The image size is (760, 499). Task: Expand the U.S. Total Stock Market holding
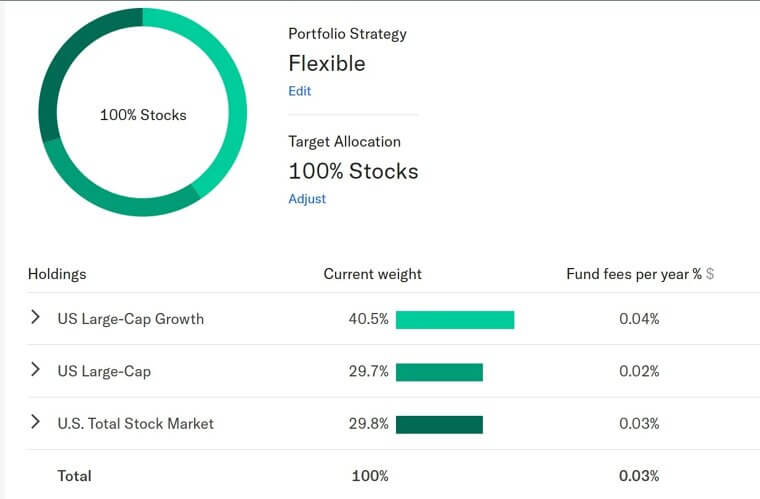click(x=35, y=422)
